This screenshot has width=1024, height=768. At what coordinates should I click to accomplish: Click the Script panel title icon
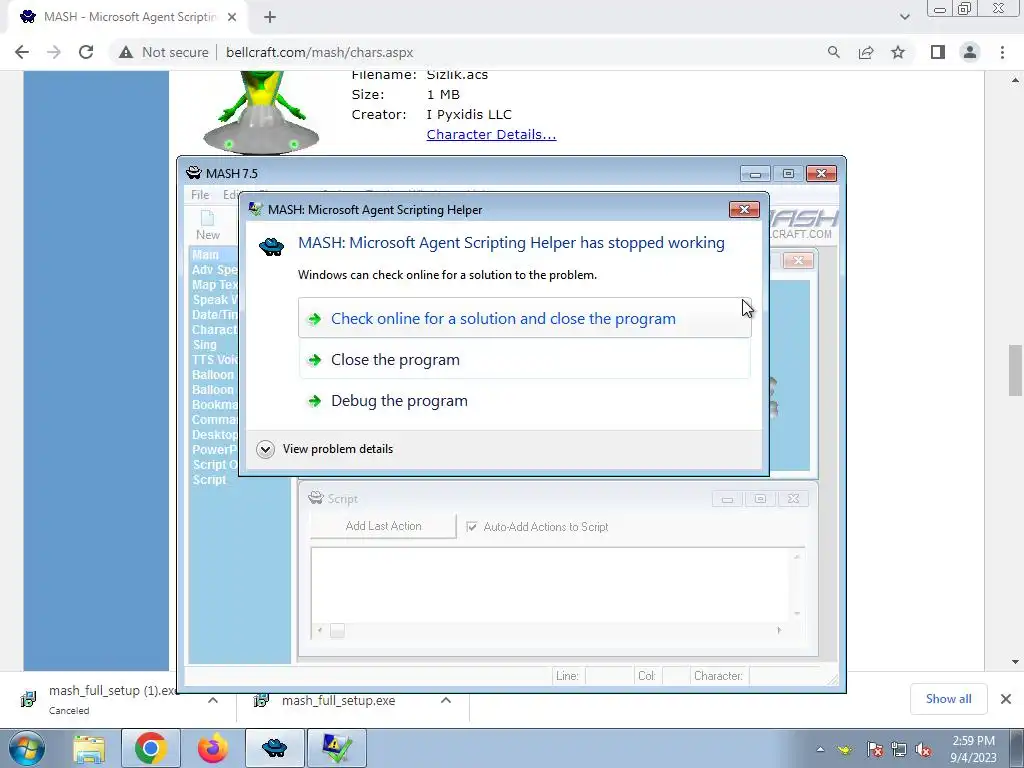[316, 498]
